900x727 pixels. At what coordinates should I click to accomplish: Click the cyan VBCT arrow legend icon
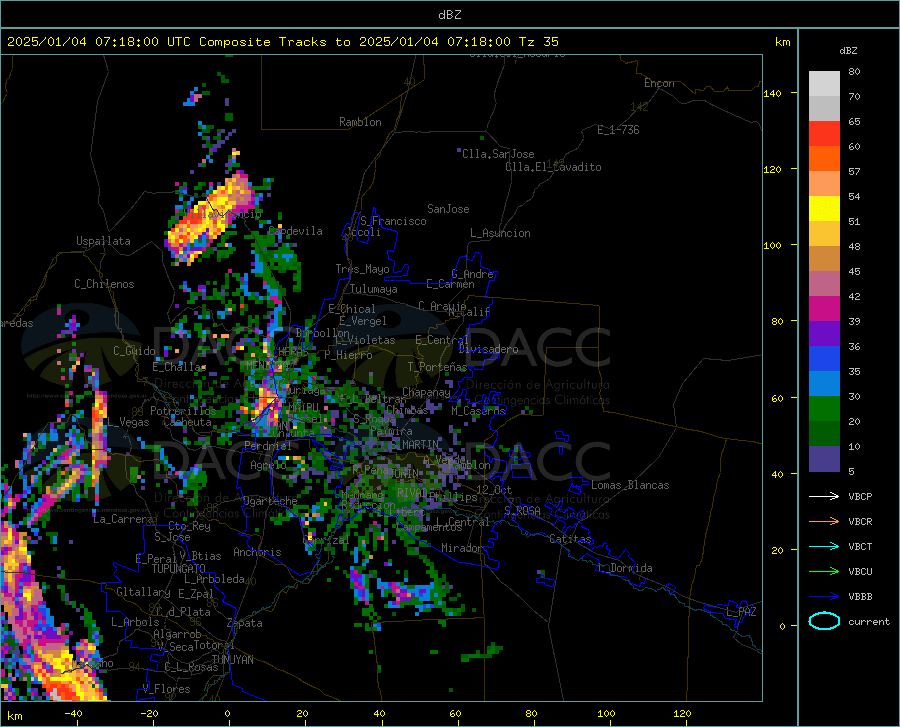click(x=824, y=546)
